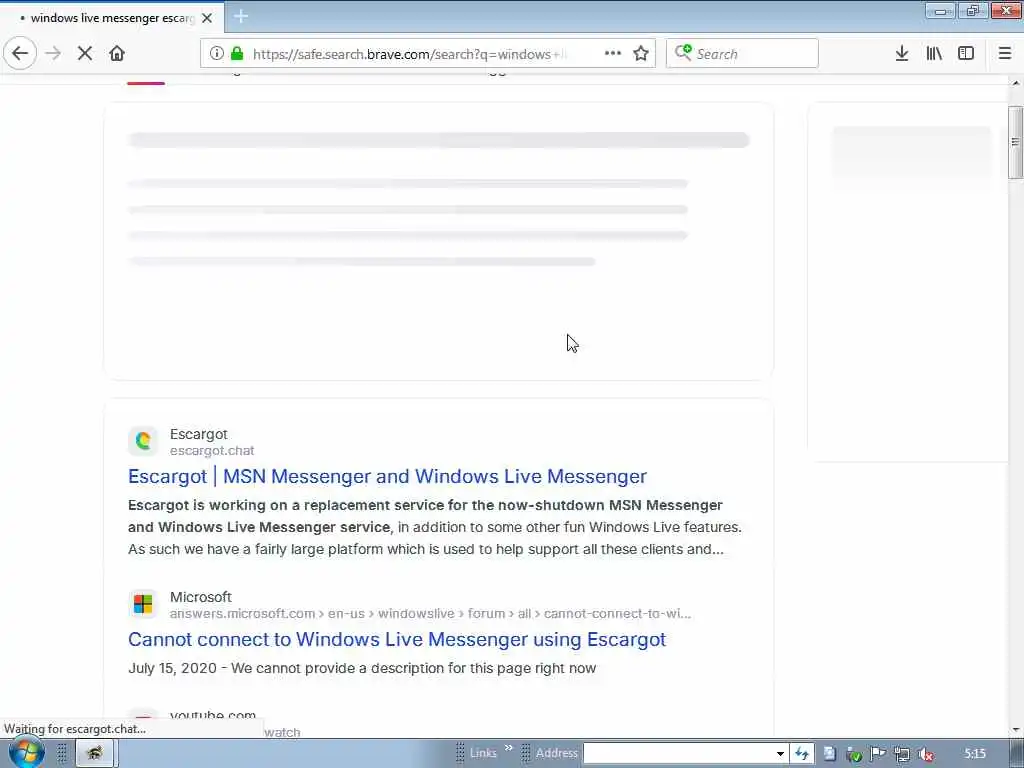This screenshot has height=768, width=1024.
Task: Open Escargot MSN Messenger result link
Action: point(387,476)
